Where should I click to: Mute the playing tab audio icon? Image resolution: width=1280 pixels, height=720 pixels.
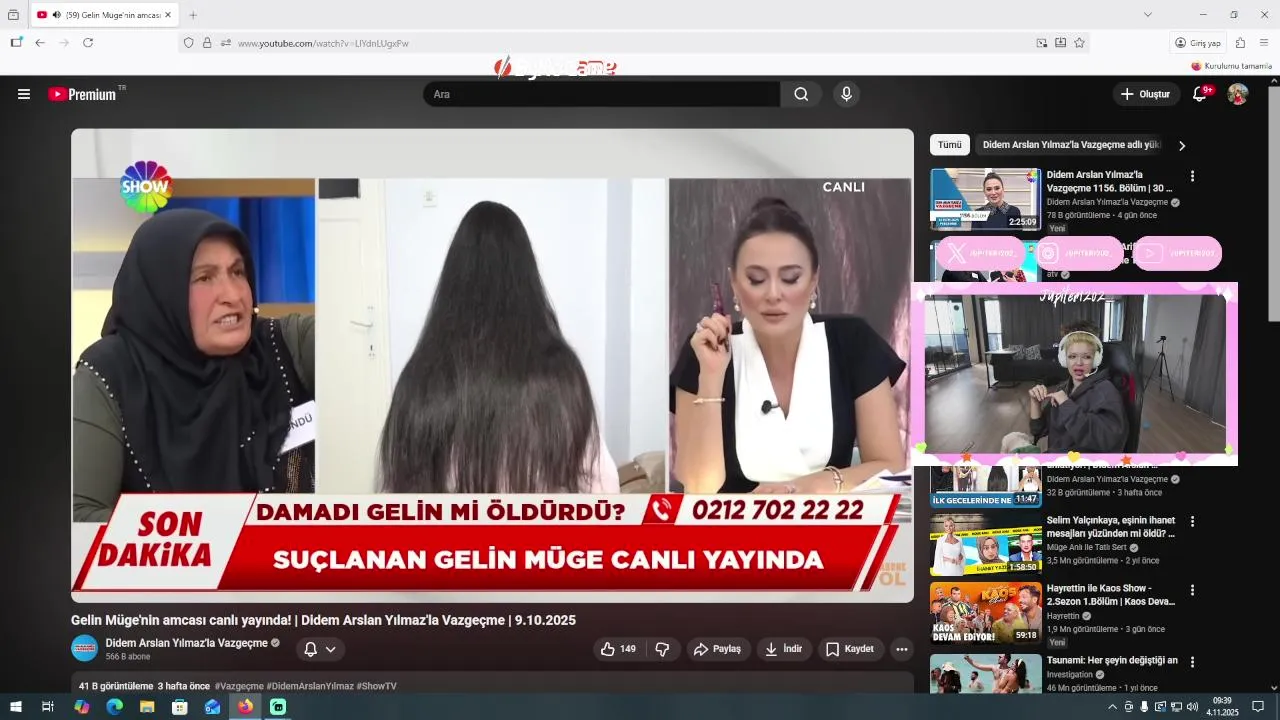click(56, 15)
